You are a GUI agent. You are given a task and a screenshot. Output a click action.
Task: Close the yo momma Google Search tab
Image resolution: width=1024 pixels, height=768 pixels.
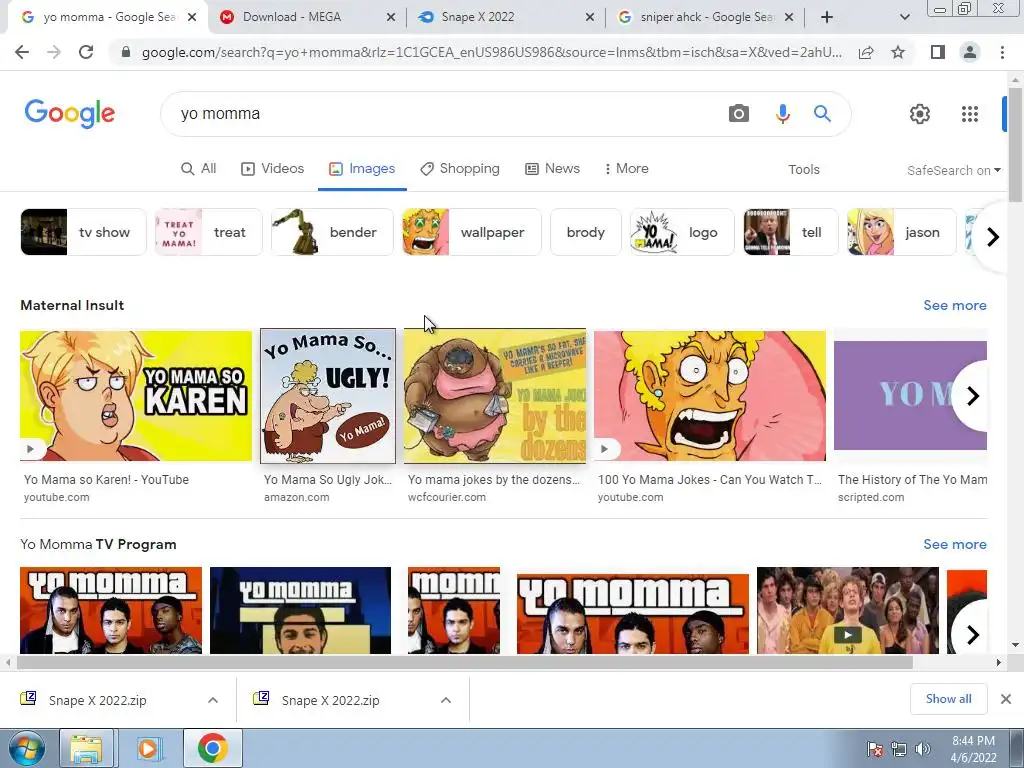click(x=192, y=17)
